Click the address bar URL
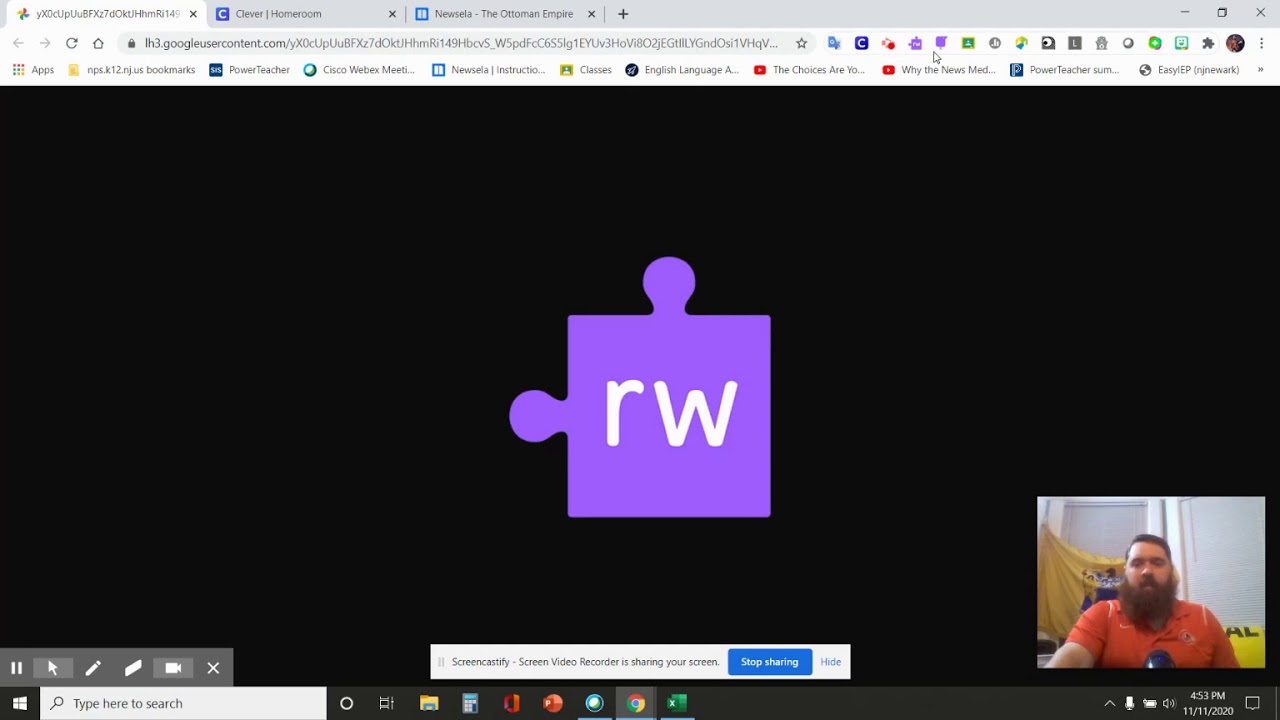Viewport: 1280px width, 720px height. tap(460, 43)
